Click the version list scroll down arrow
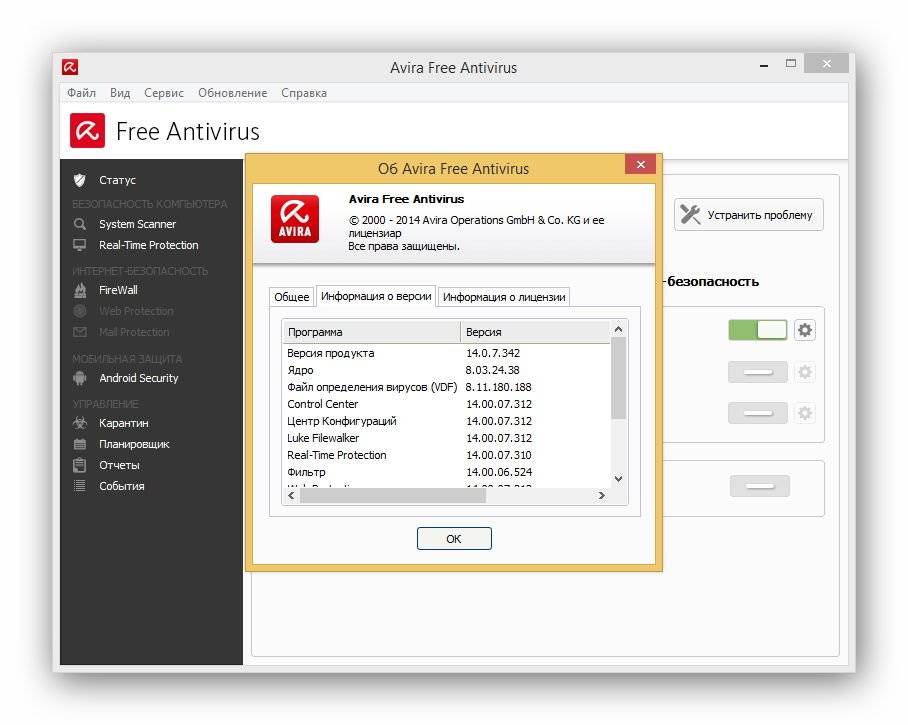The width and height of the screenshot is (908, 725). point(618,479)
